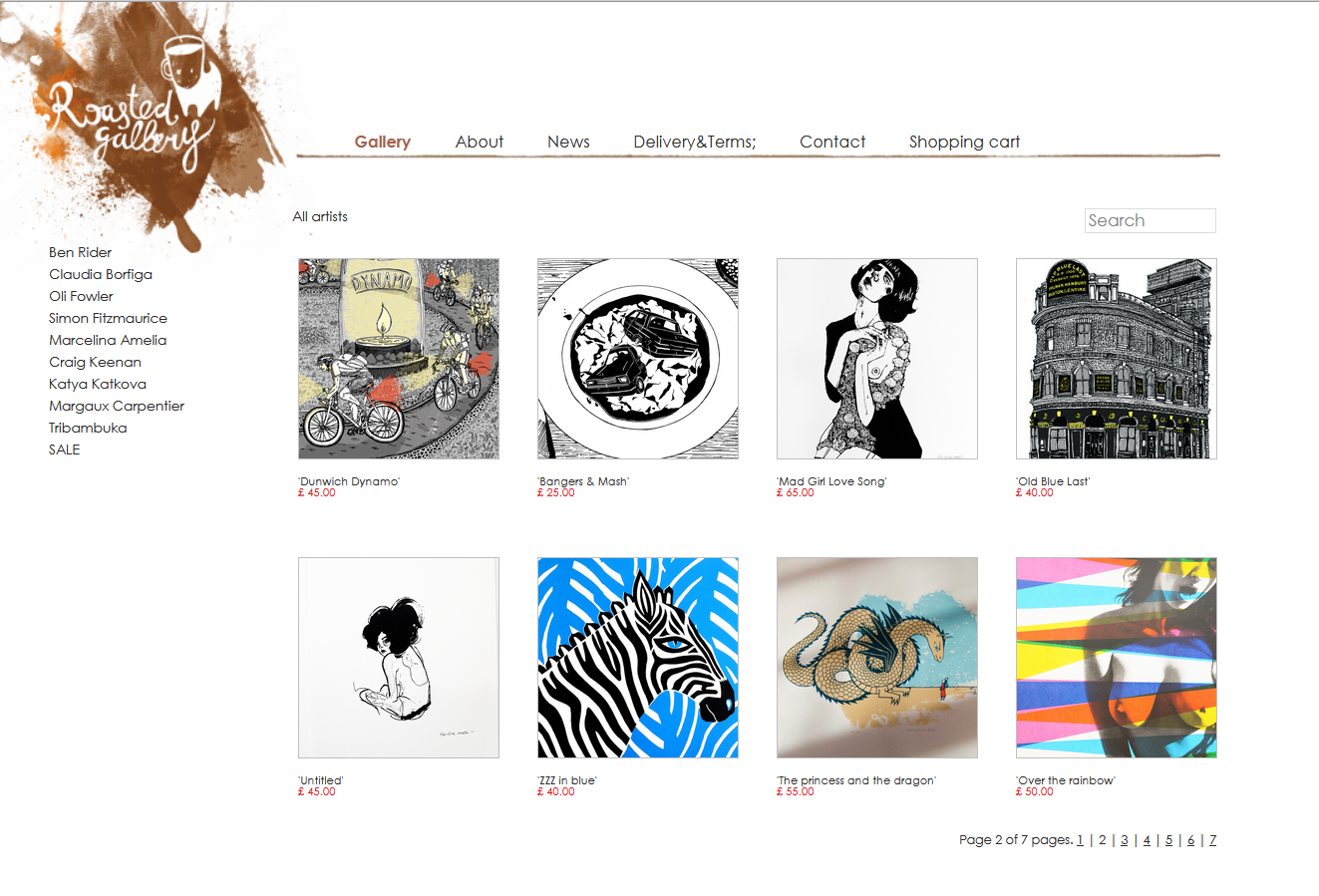Go to page 3 of results
Image resolution: width=1319 pixels, height=896 pixels.
tap(1125, 840)
